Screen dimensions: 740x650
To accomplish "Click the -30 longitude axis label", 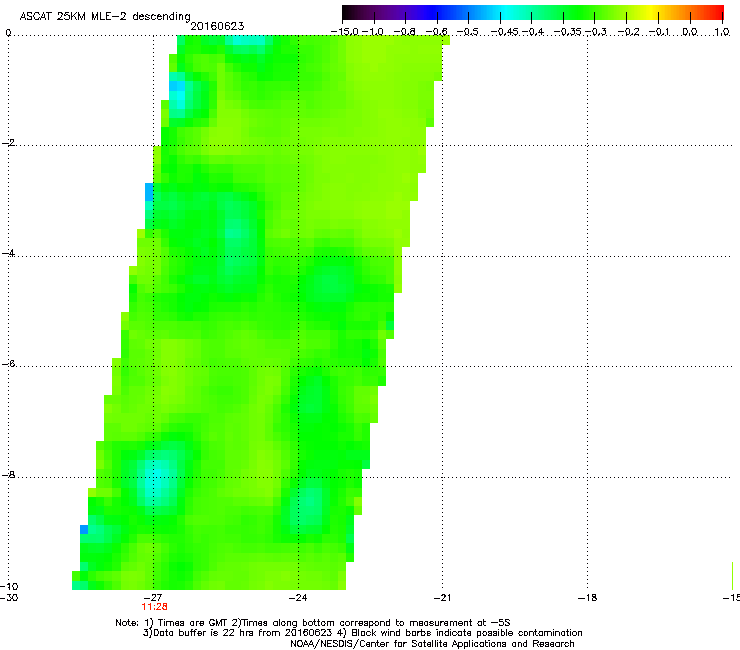I will coord(9,598).
